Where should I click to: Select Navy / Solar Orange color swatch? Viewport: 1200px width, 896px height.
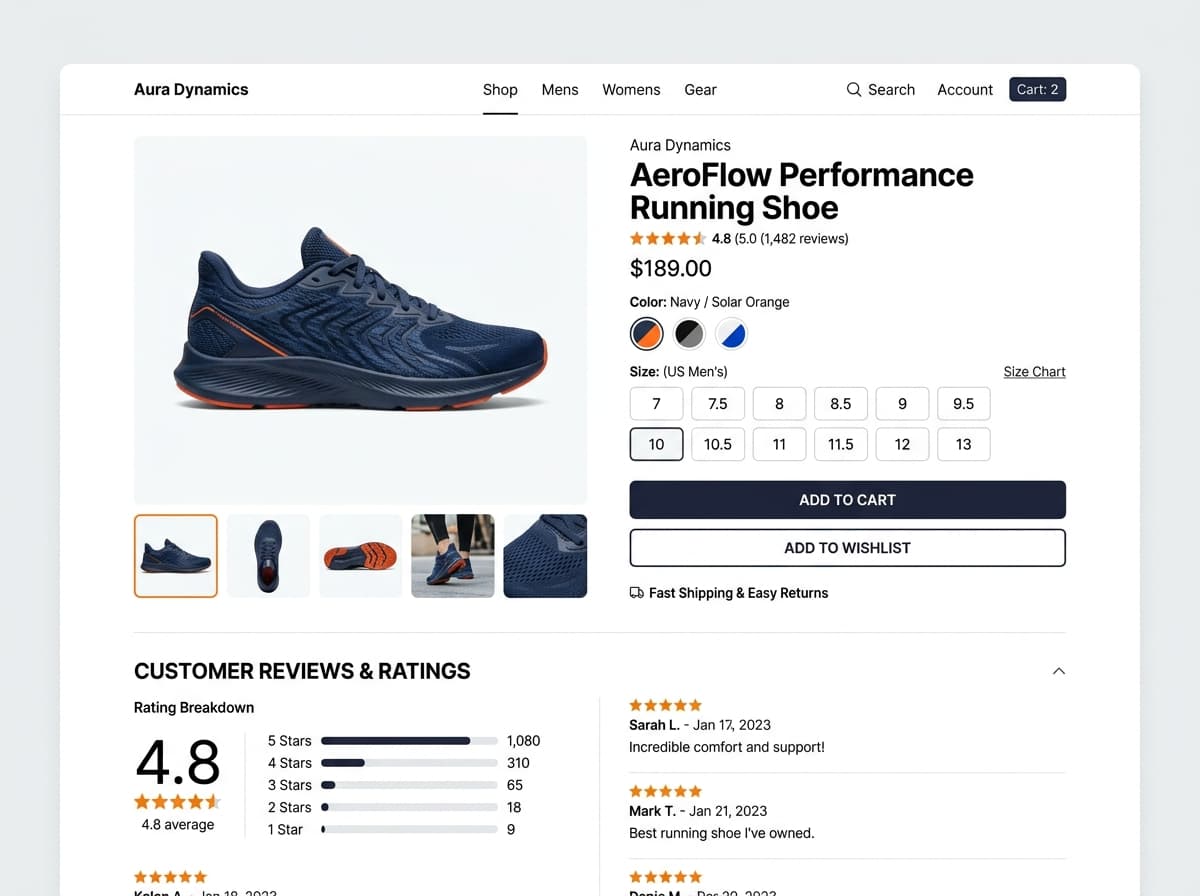click(646, 334)
